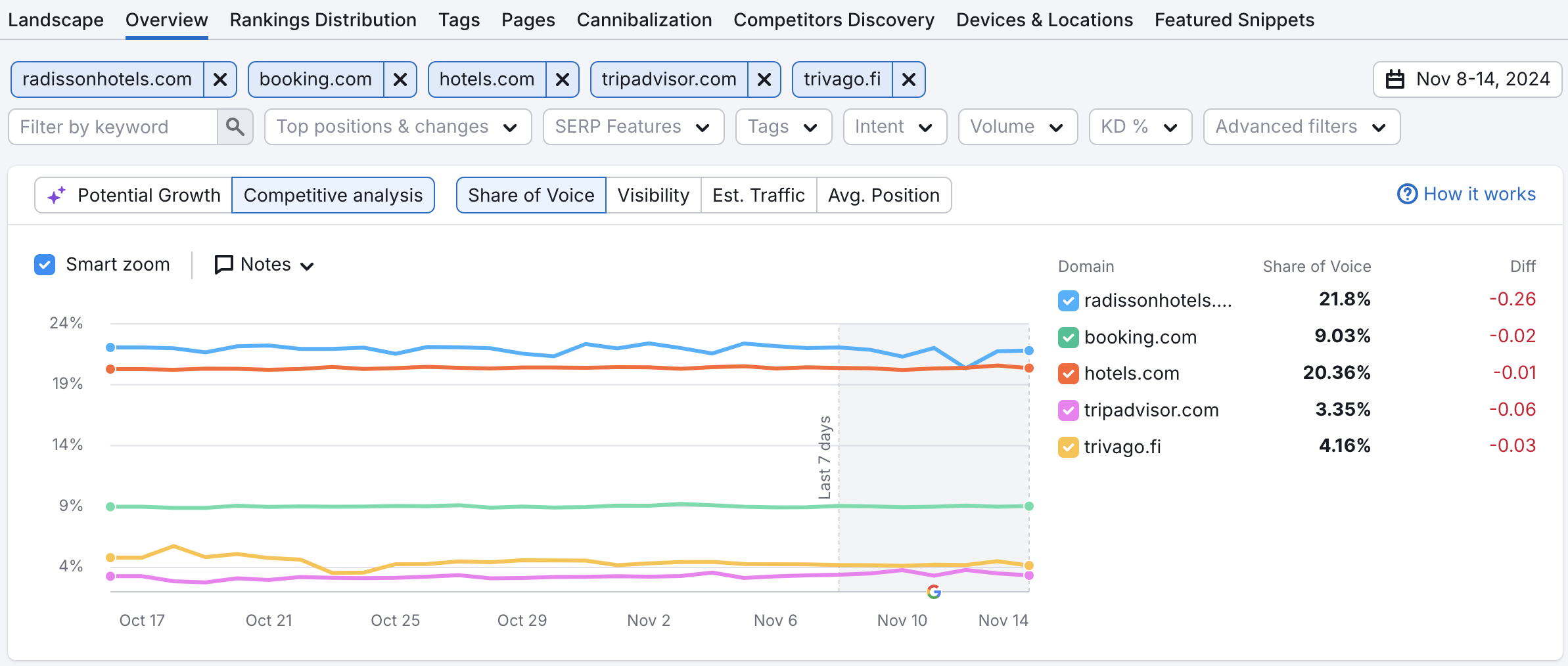
Task: Remove booking.com with its X icon
Action: point(400,79)
